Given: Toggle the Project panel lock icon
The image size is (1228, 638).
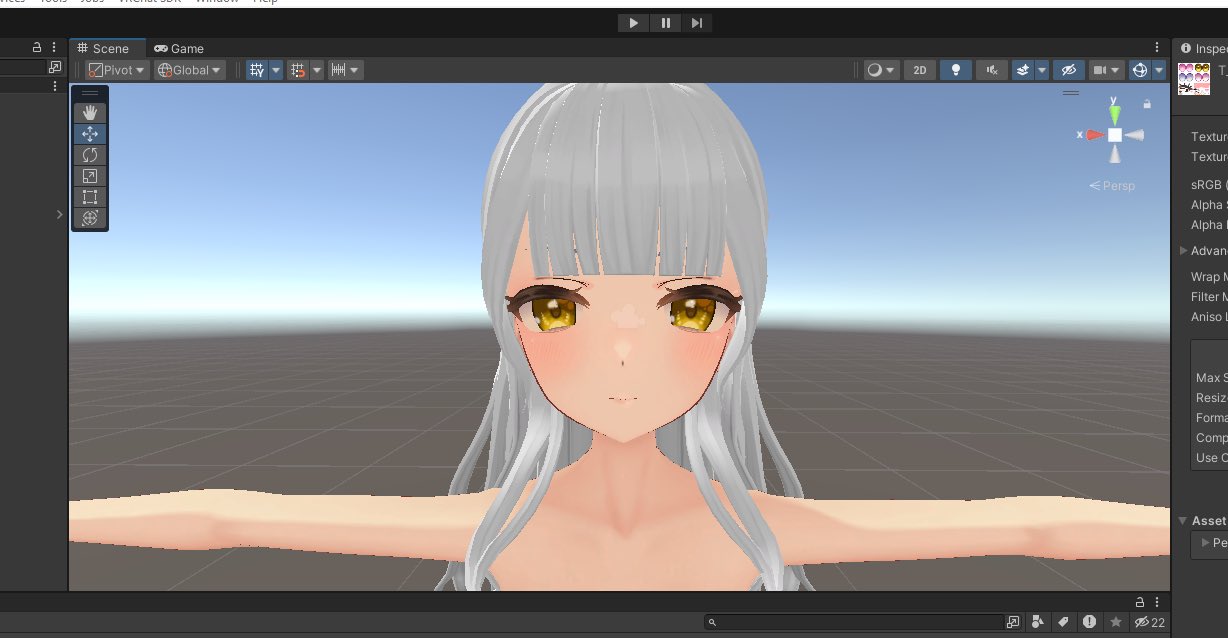Looking at the screenshot, I should click(1139, 602).
